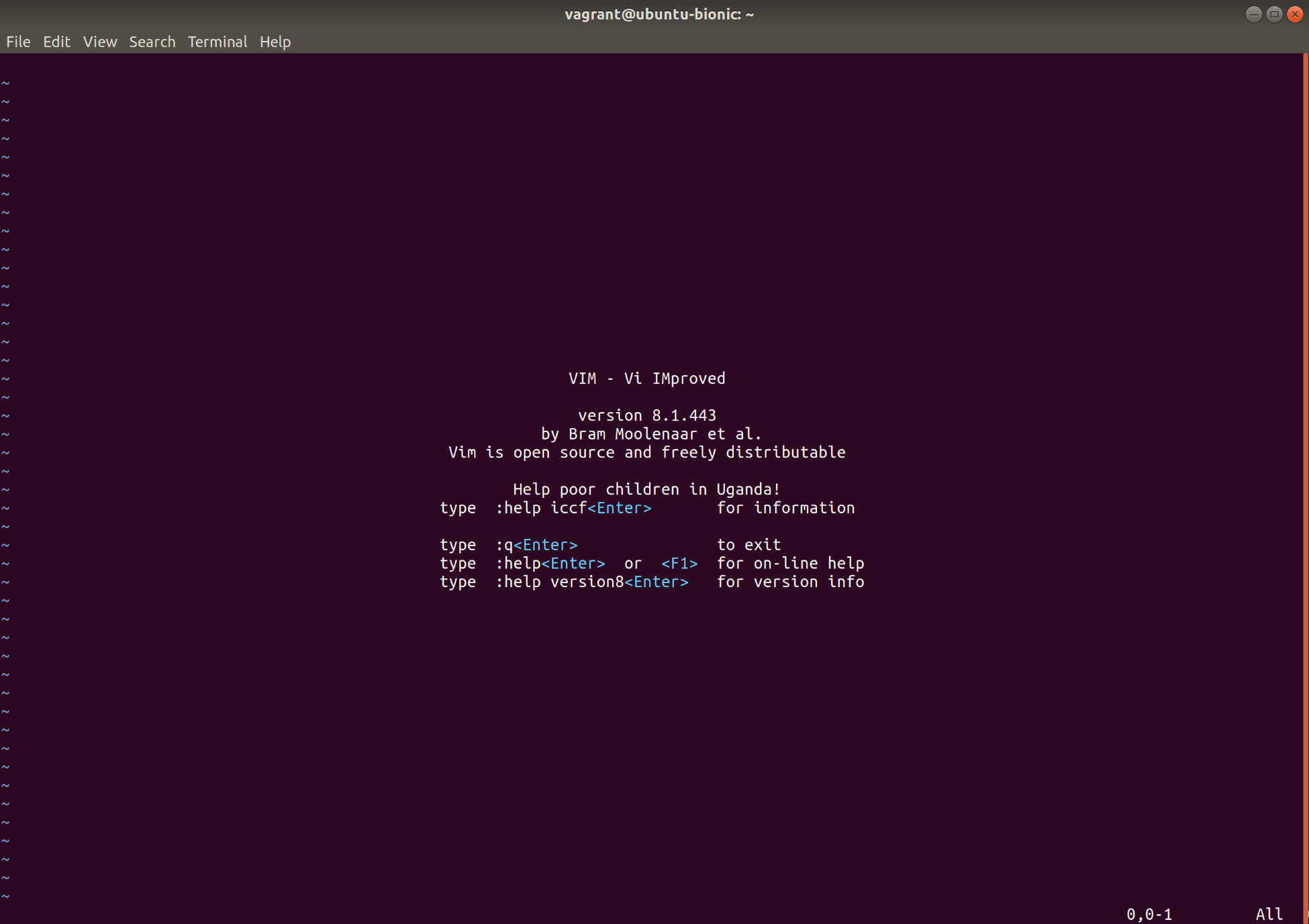The width and height of the screenshot is (1309, 924).
Task: Click ':help iccf<Enter>' command text
Action: tap(573, 508)
